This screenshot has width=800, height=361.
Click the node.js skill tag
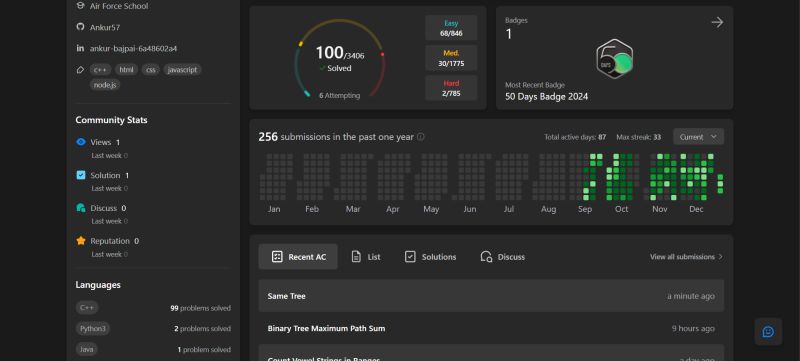click(x=105, y=85)
